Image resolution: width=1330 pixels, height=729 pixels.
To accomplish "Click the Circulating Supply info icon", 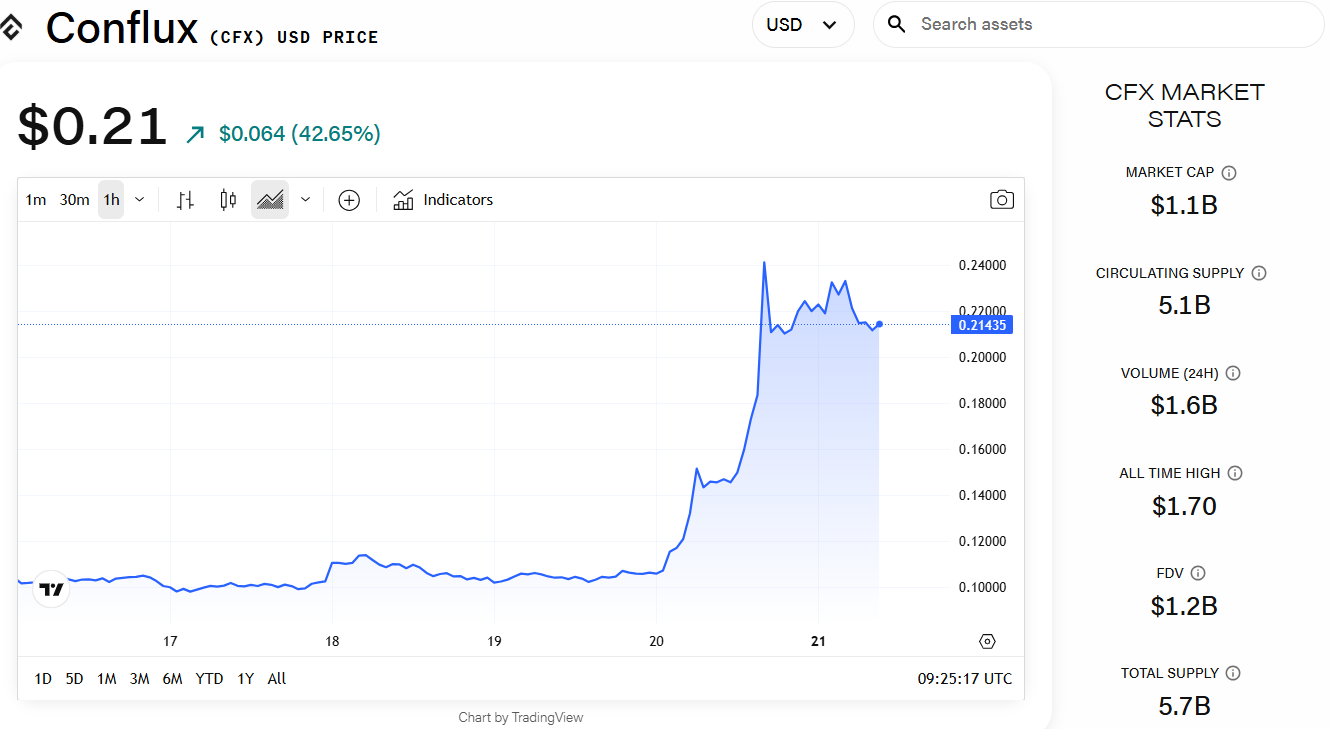I will (1259, 273).
